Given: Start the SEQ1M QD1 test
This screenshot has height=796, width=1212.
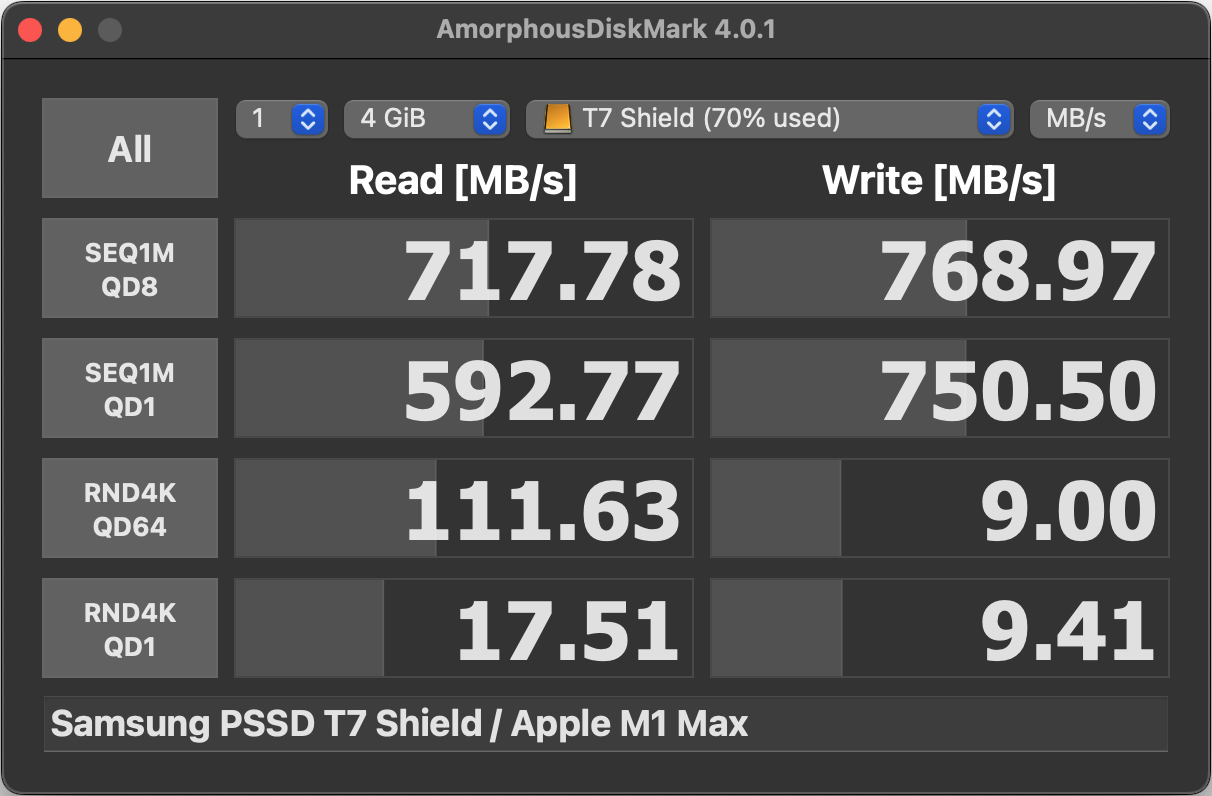Looking at the screenshot, I should [x=130, y=388].
